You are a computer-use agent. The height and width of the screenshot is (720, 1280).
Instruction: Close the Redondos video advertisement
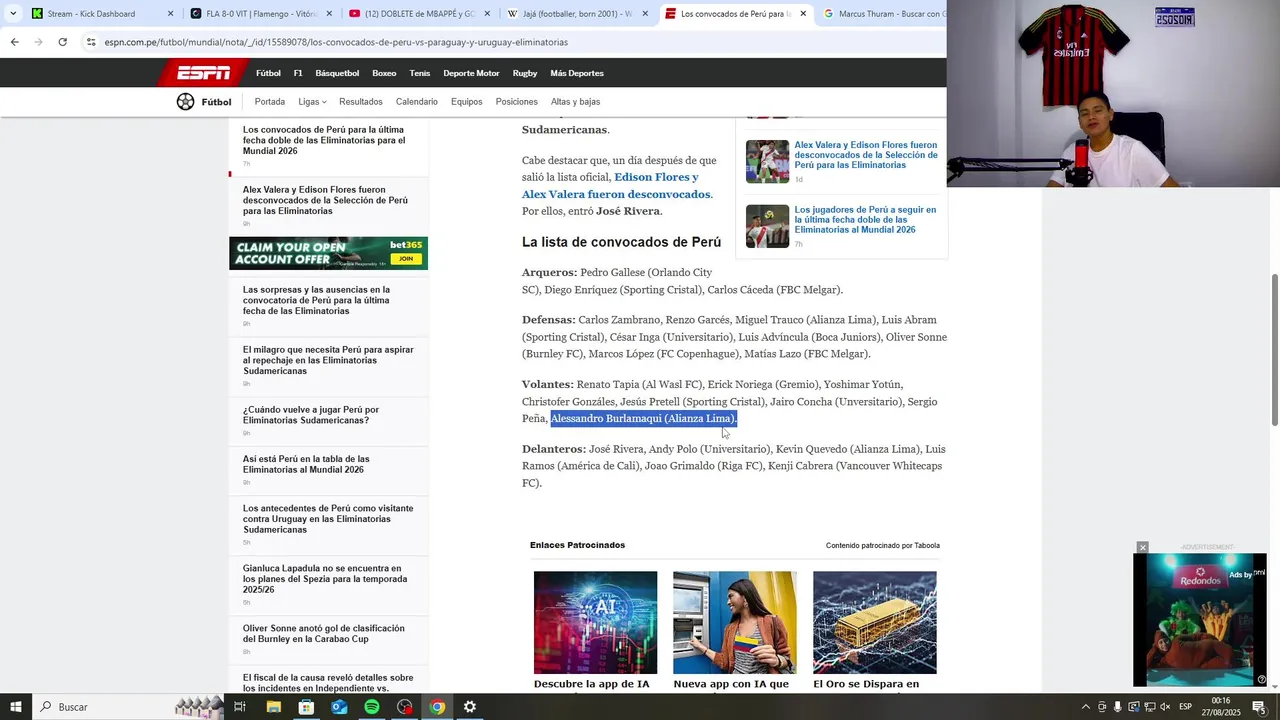coord(1142,547)
